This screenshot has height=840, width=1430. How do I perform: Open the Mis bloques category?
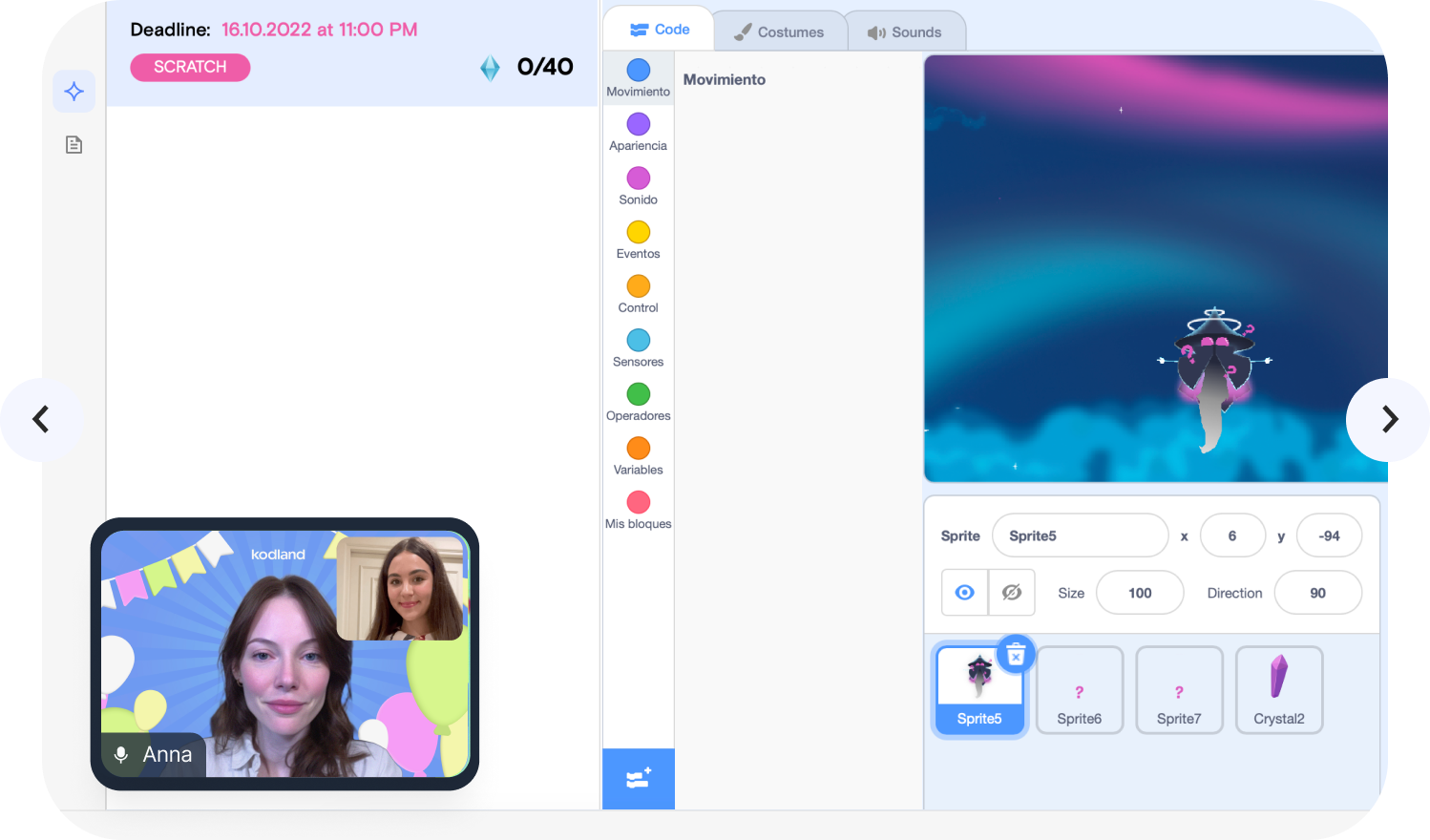coord(638,510)
